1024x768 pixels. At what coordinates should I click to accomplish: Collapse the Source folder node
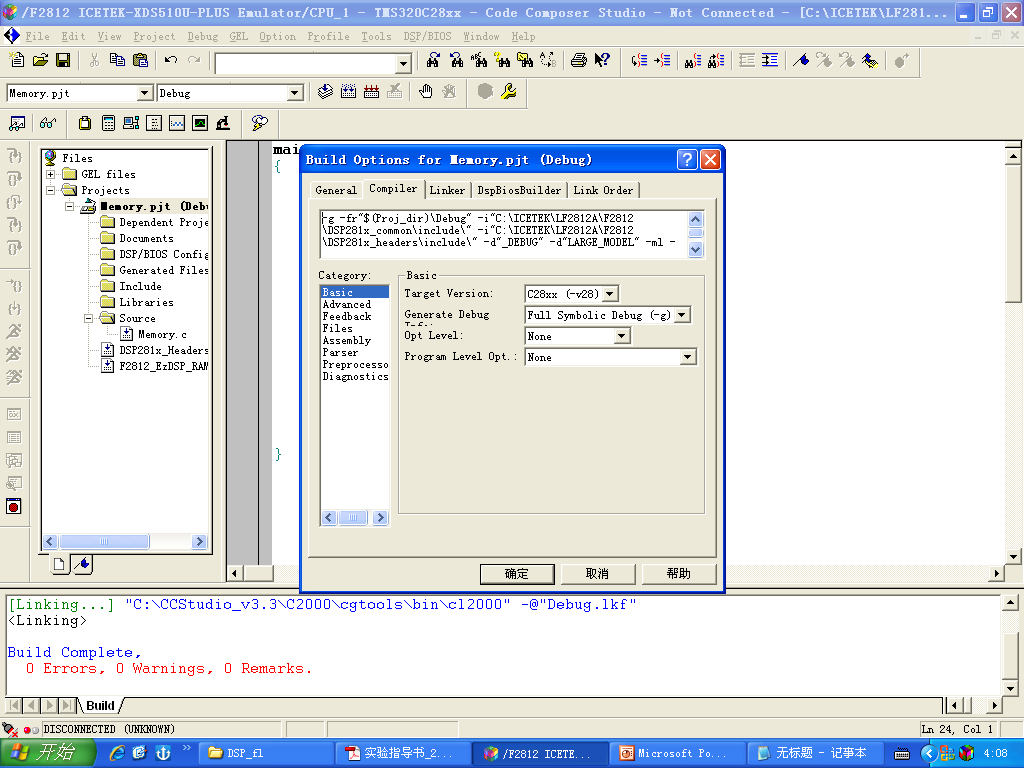click(x=89, y=319)
